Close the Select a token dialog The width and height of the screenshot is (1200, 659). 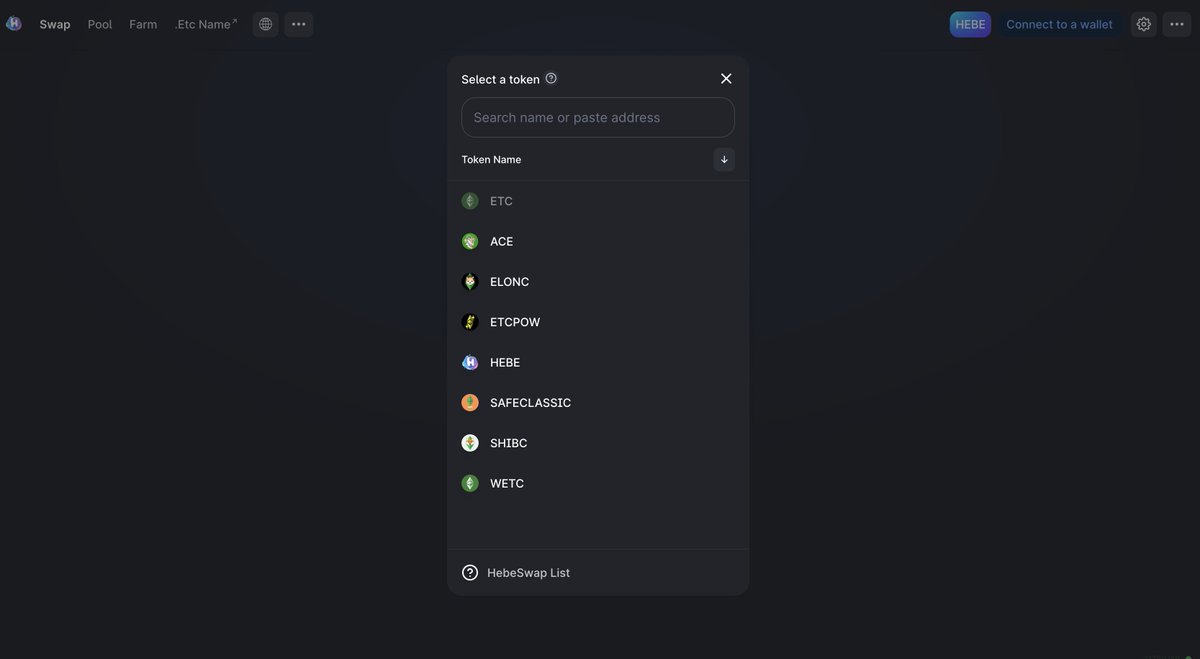[x=726, y=78]
